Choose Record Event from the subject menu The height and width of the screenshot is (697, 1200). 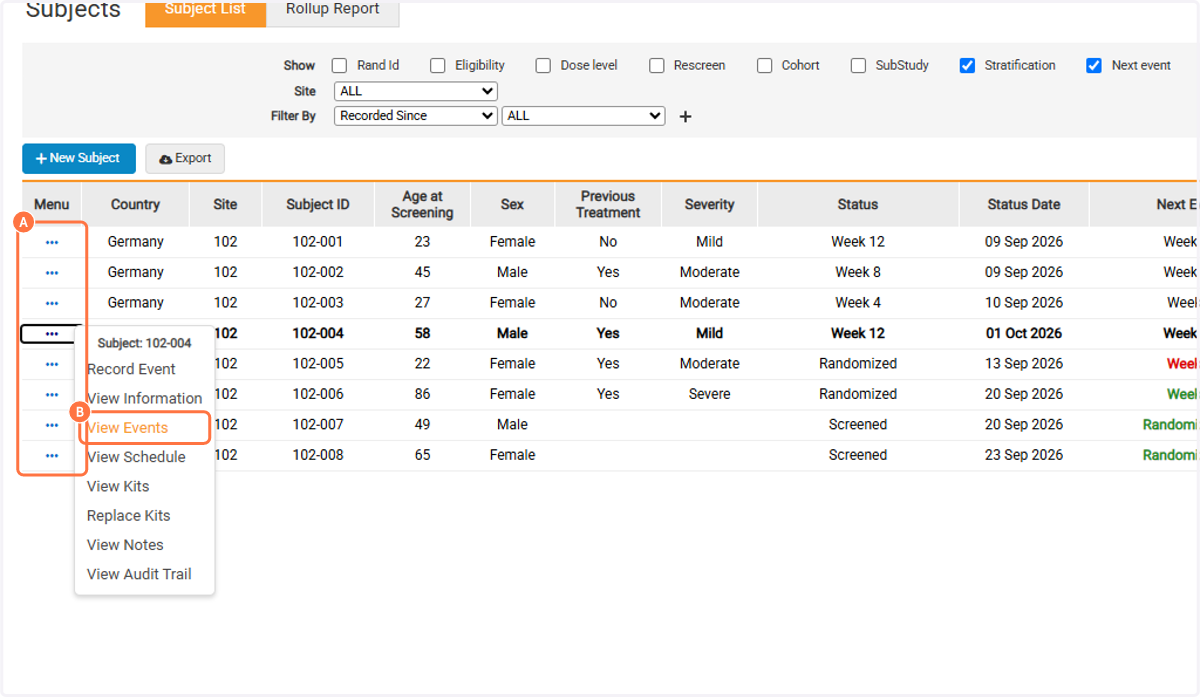tap(131, 369)
